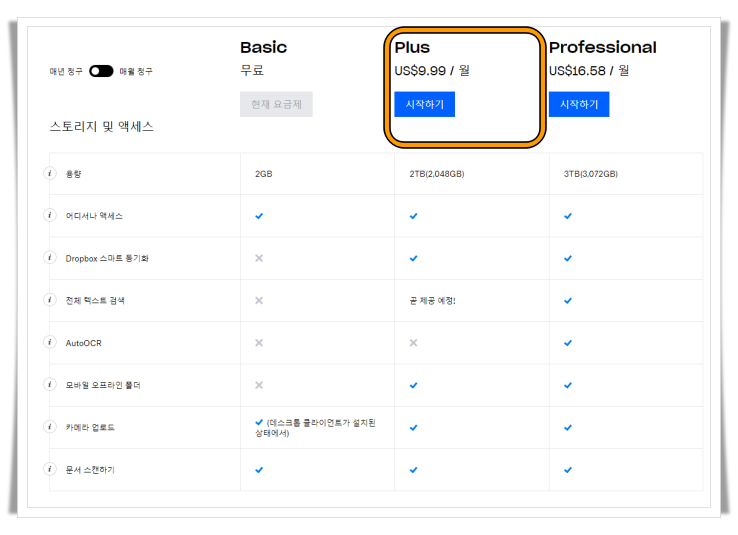Click Plus checkmark for 어디서나 액세스
Image resolution: width=738 pixels, height=535 pixels.
pyautogui.click(x=413, y=216)
